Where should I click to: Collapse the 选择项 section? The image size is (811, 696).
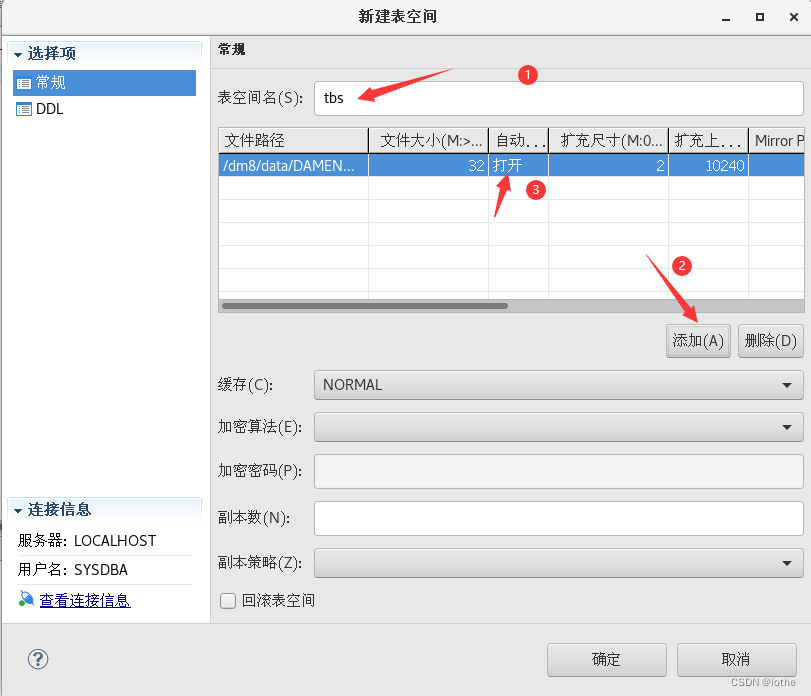click(18, 54)
